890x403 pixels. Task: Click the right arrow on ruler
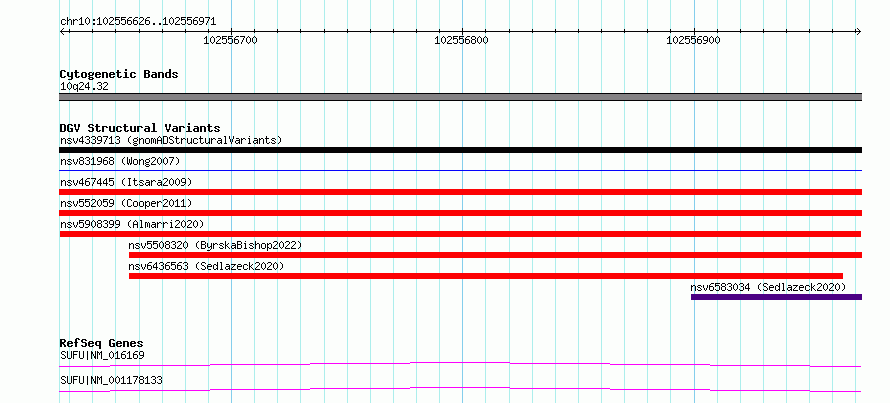[x=858, y=31]
